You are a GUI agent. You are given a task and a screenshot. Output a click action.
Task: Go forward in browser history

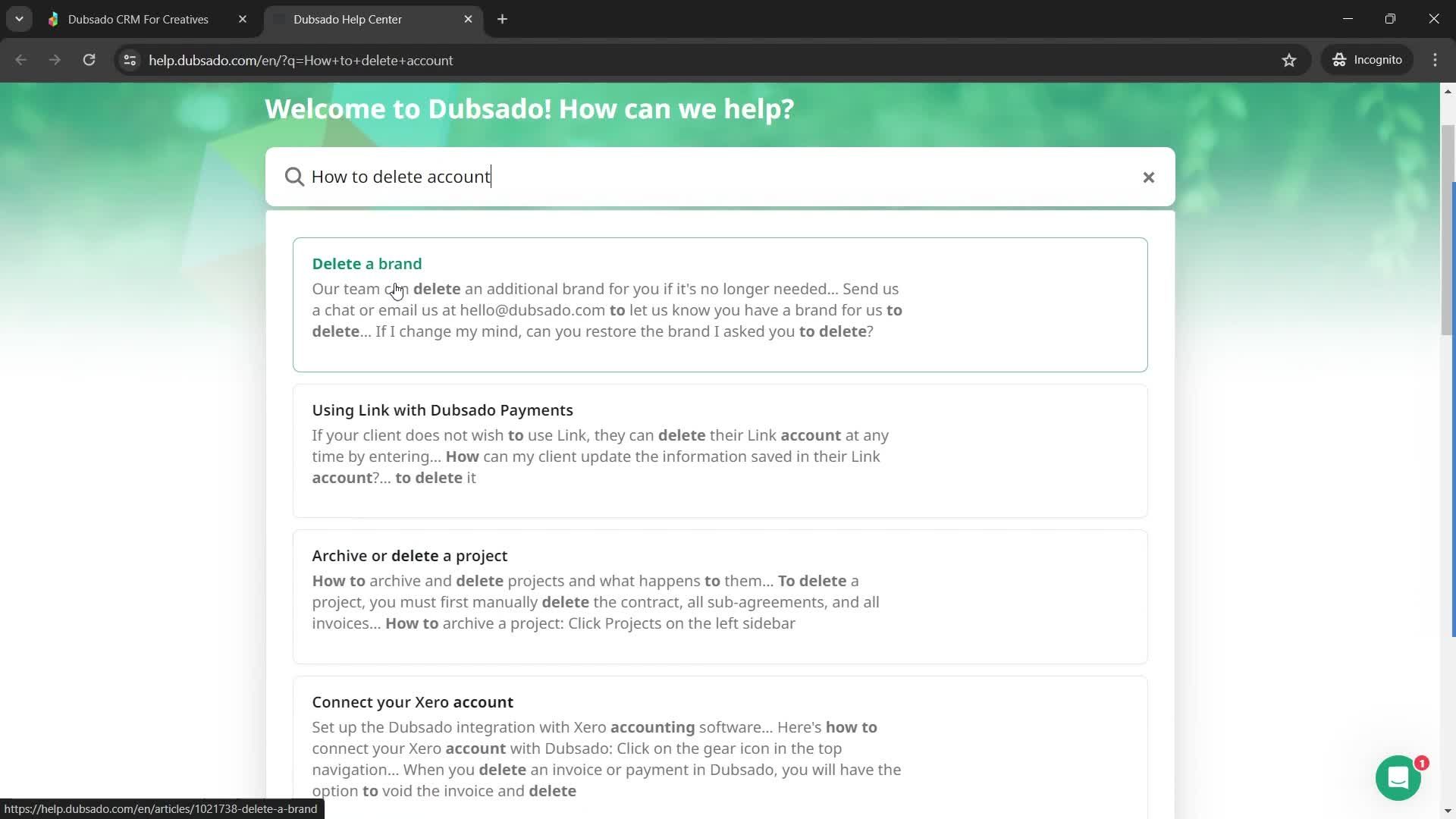(x=55, y=60)
